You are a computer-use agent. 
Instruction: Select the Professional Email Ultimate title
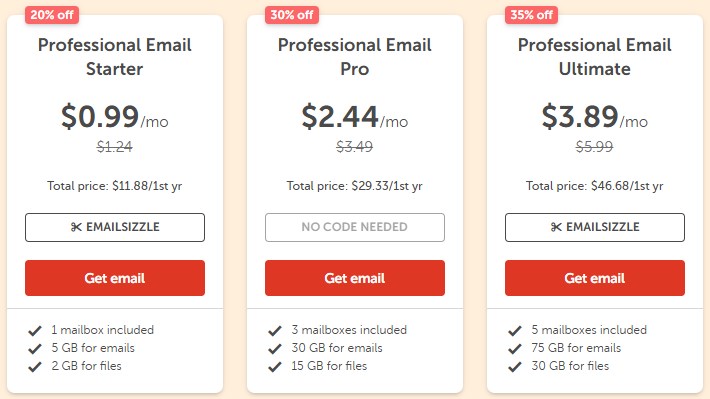(595, 57)
